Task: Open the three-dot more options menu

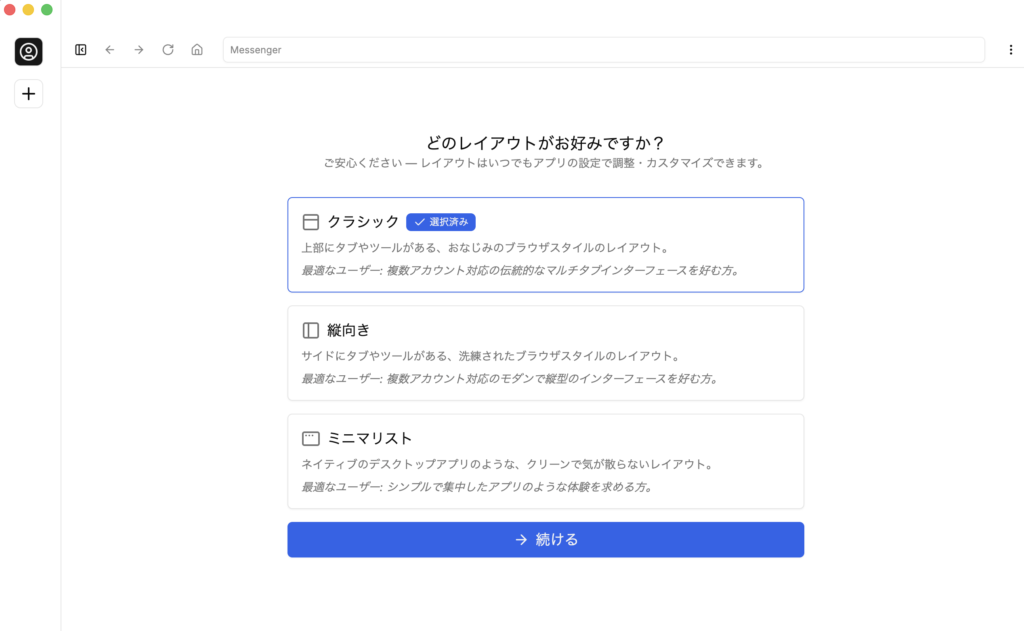Action: point(1010,50)
